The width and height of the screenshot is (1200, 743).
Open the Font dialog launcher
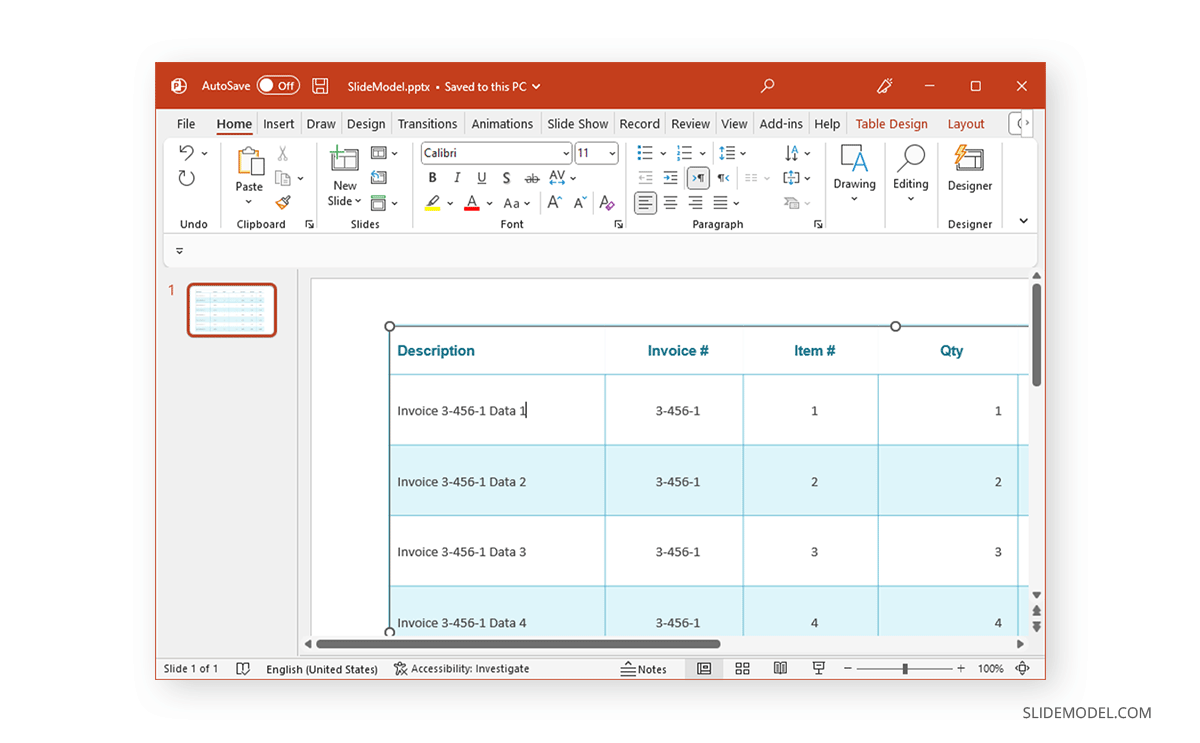click(618, 224)
